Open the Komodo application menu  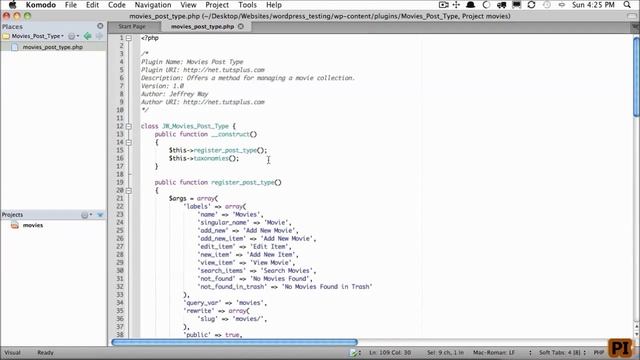coord(41,5)
